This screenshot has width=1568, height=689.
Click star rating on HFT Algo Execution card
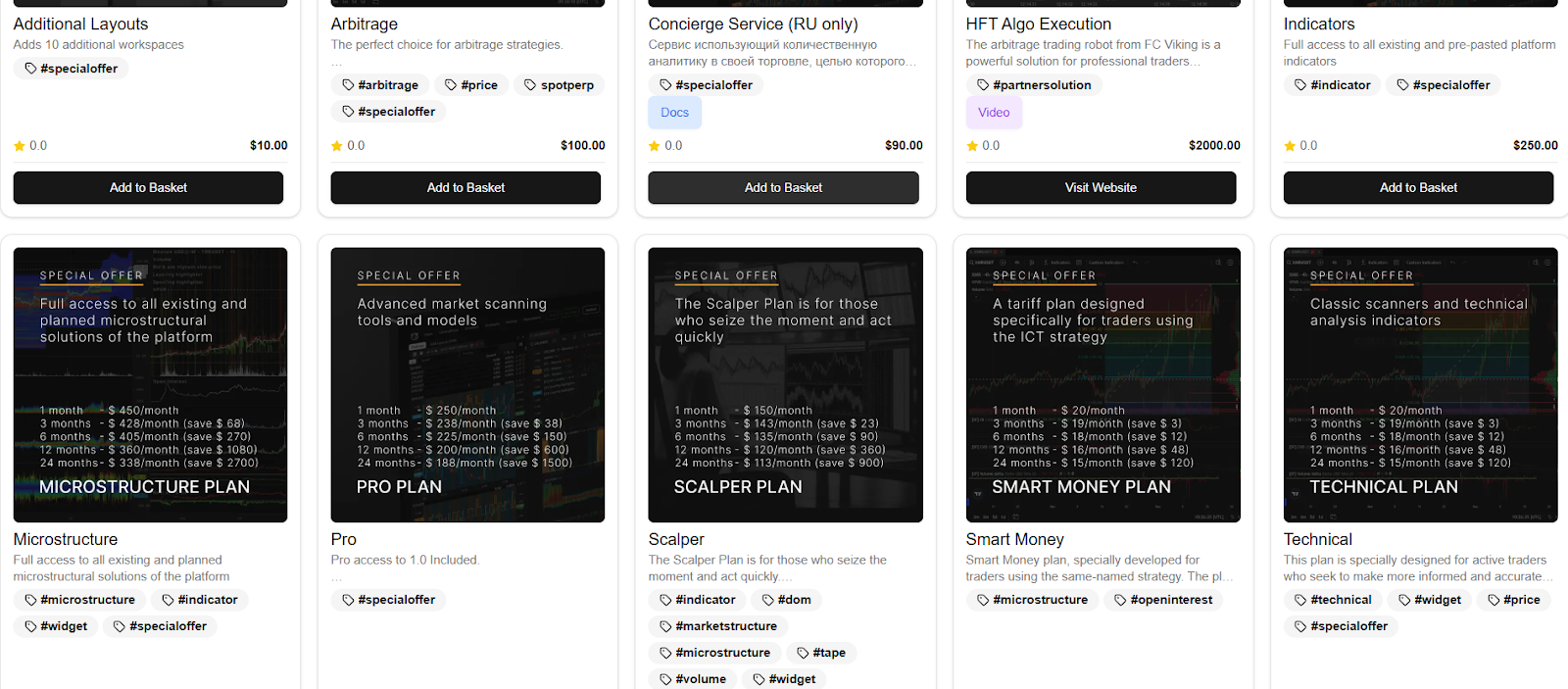tap(983, 146)
